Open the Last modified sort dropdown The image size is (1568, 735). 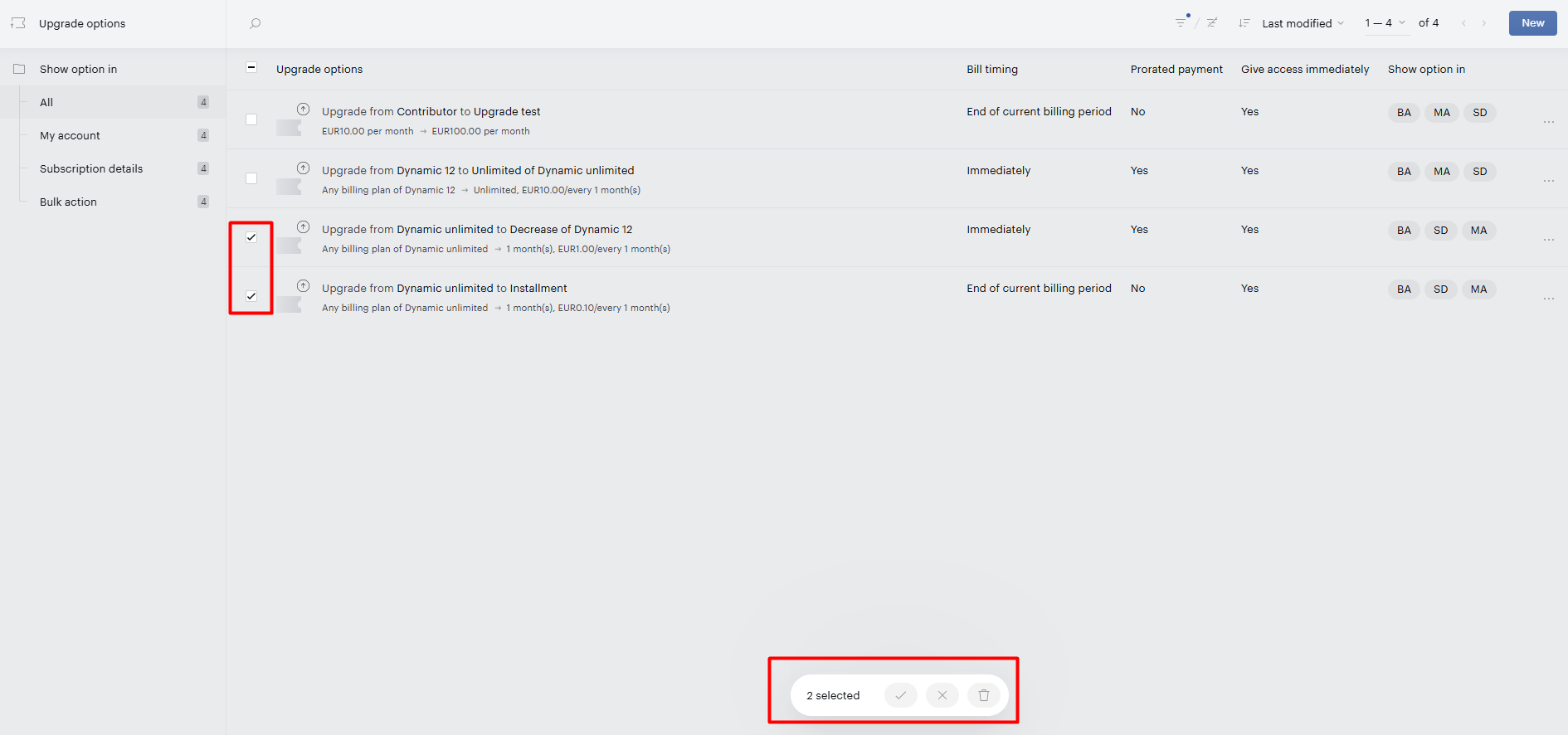point(1303,23)
